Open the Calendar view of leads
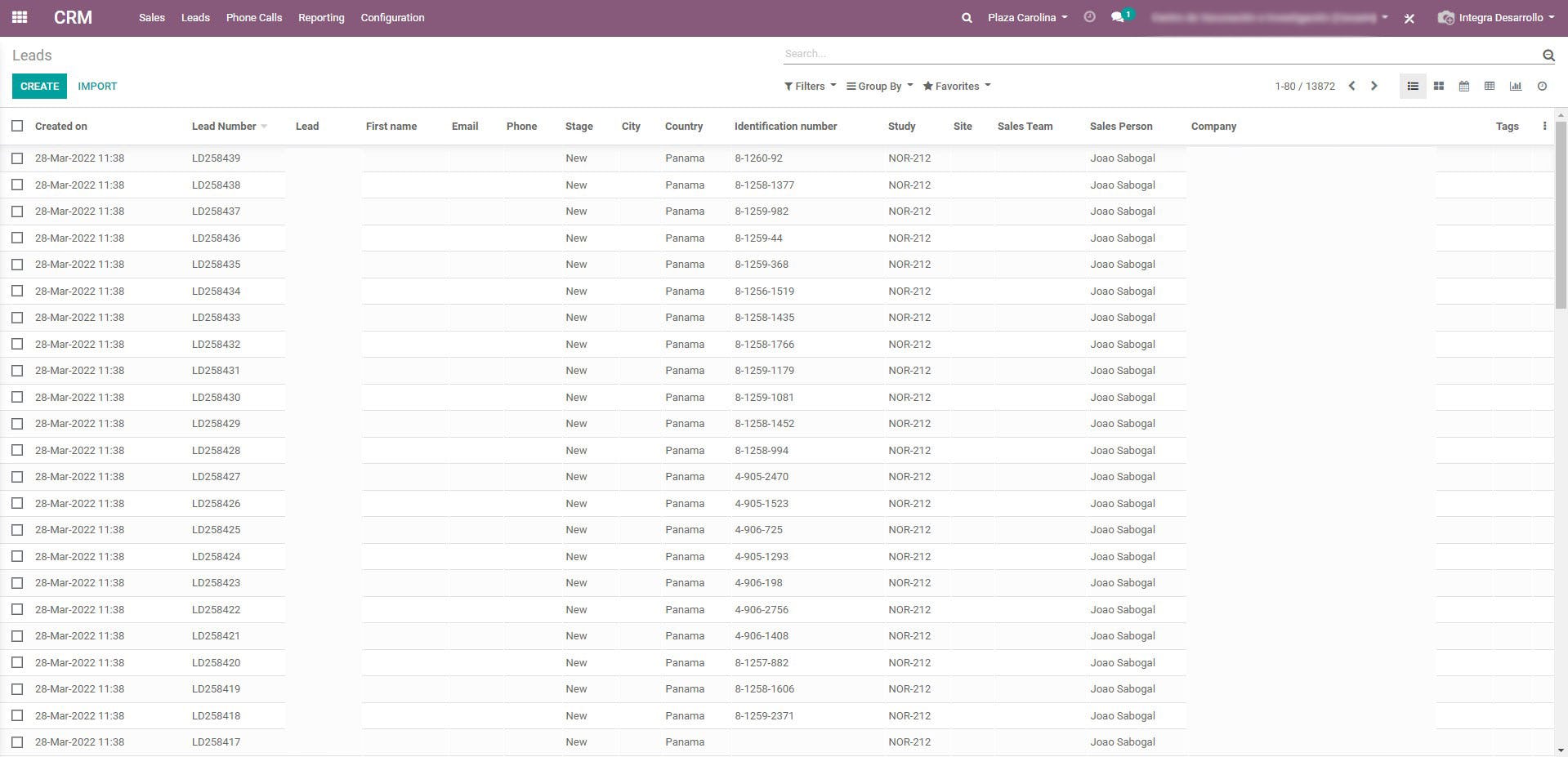The image size is (1568, 757). 1463,86
